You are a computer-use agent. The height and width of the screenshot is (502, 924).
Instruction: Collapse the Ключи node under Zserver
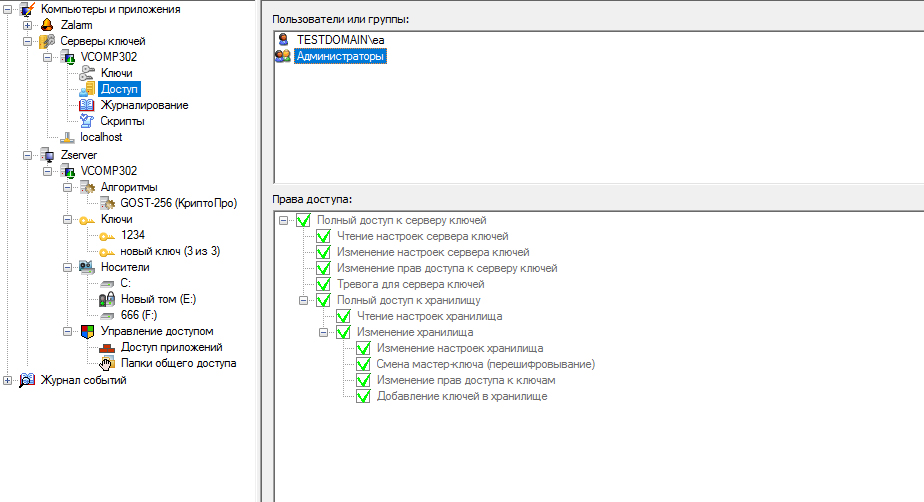click(x=67, y=219)
